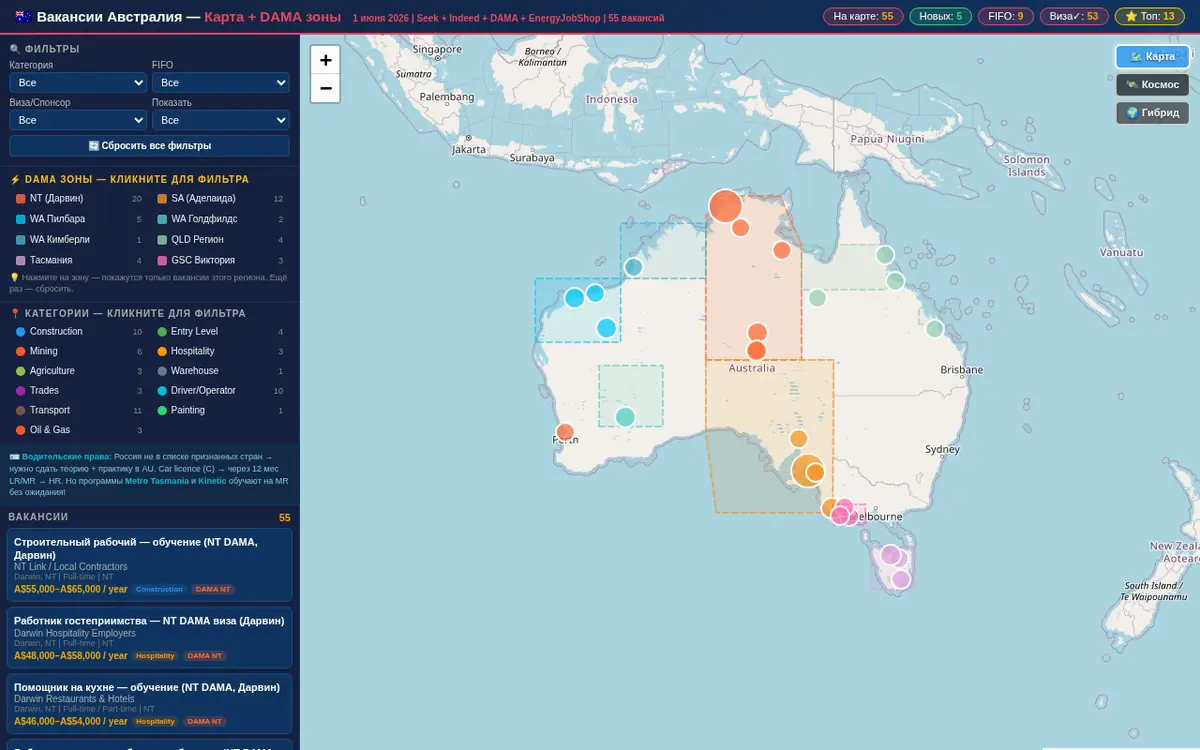Viewport: 1200px width, 750px height.
Task: Open the Kinetic link
Action: [212, 481]
